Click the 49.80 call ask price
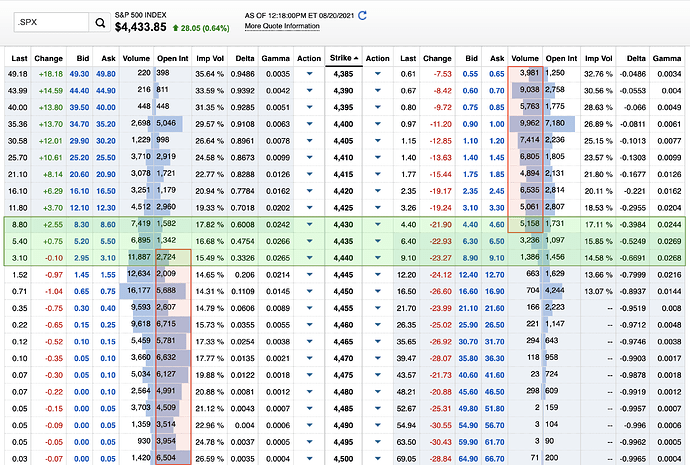The width and height of the screenshot is (690, 465). (105, 74)
